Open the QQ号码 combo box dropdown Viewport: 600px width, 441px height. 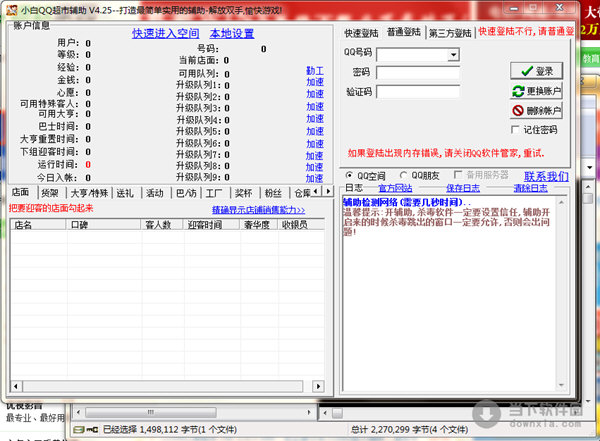coord(453,55)
